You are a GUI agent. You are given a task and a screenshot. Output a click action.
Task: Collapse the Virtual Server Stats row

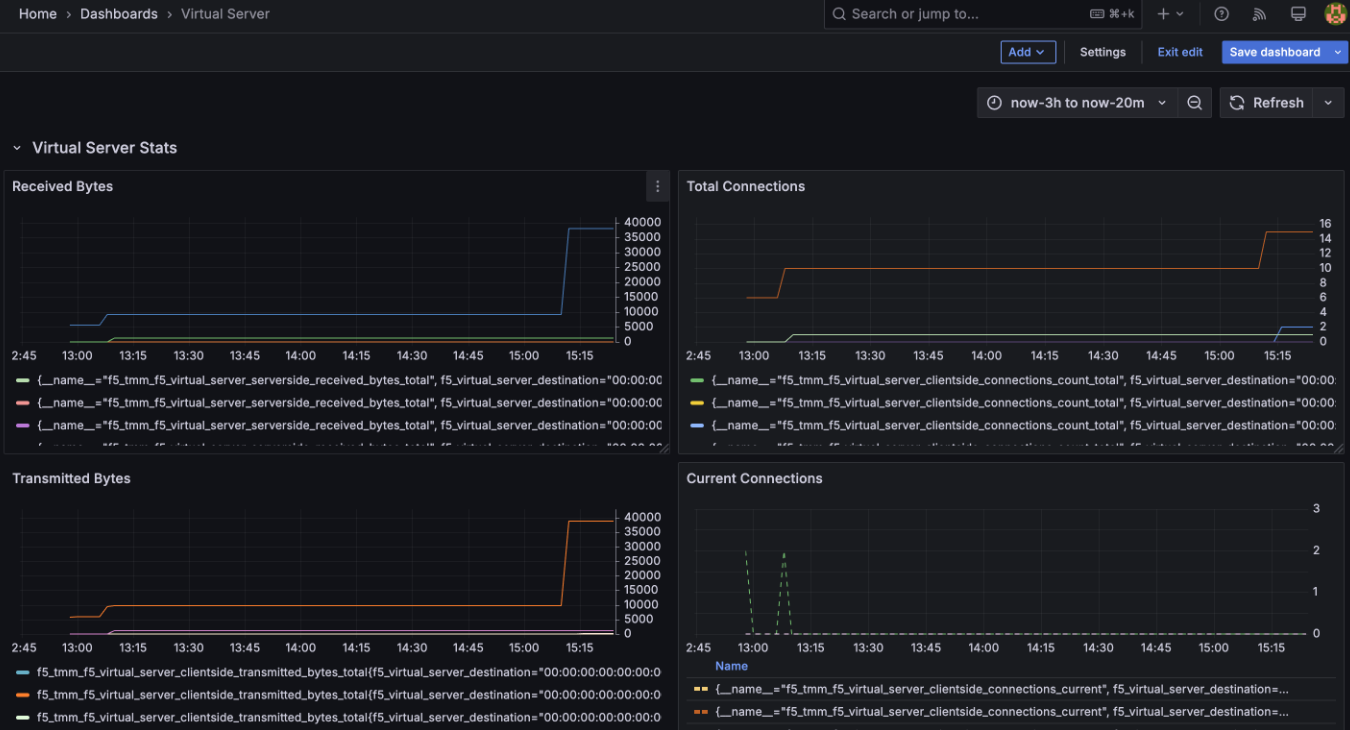pyautogui.click(x=17, y=148)
